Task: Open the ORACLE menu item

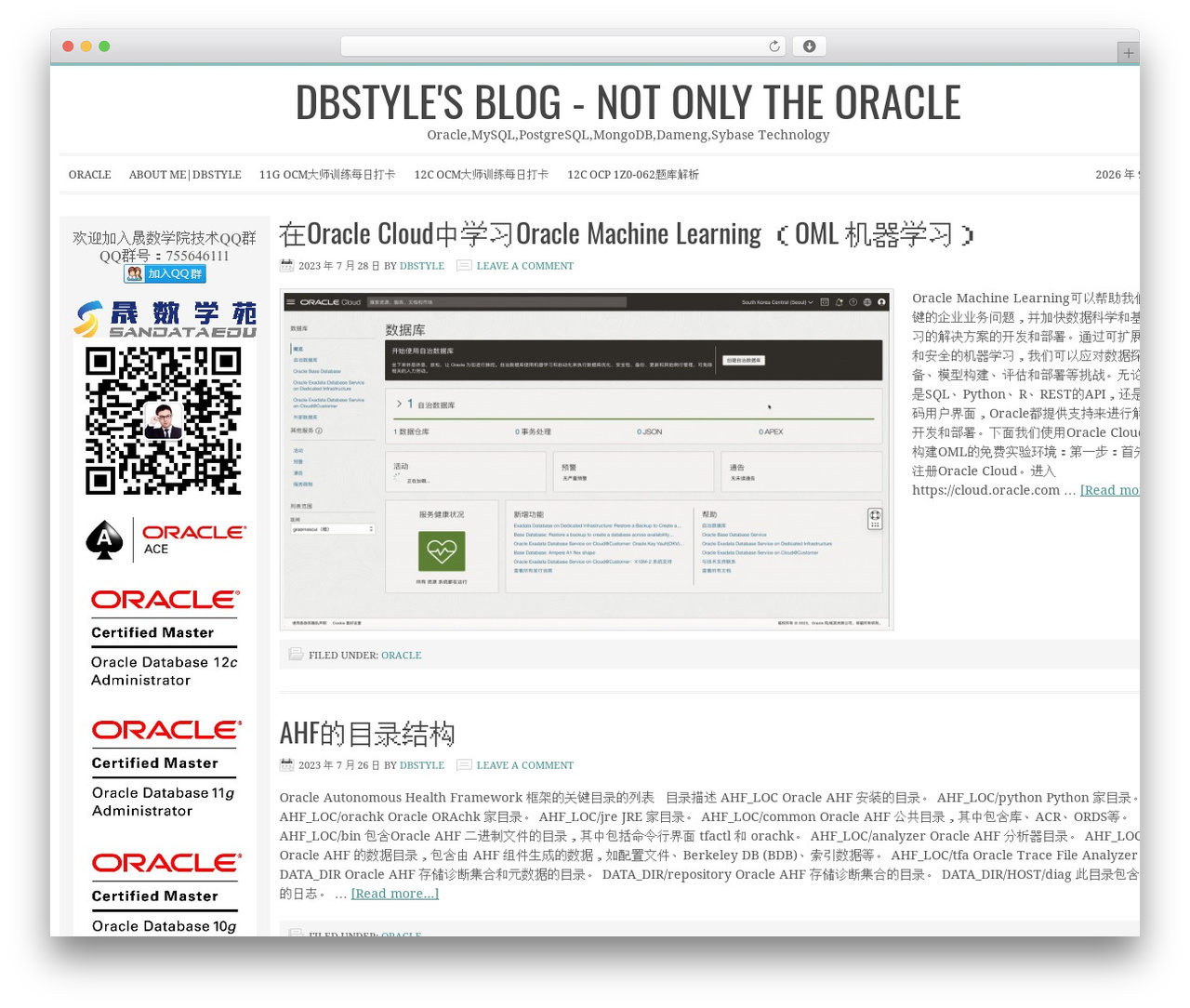Action: point(89,175)
